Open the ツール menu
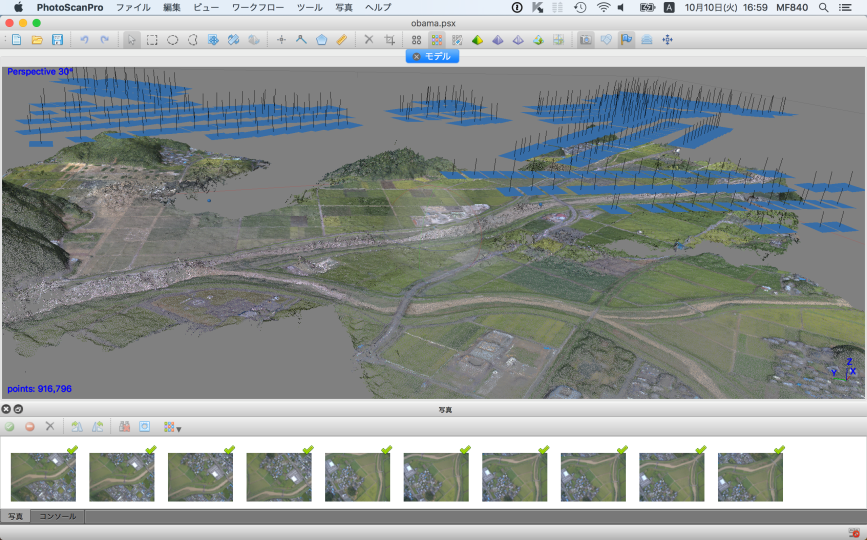This screenshot has width=867, height=540. (x=310, y=7)
